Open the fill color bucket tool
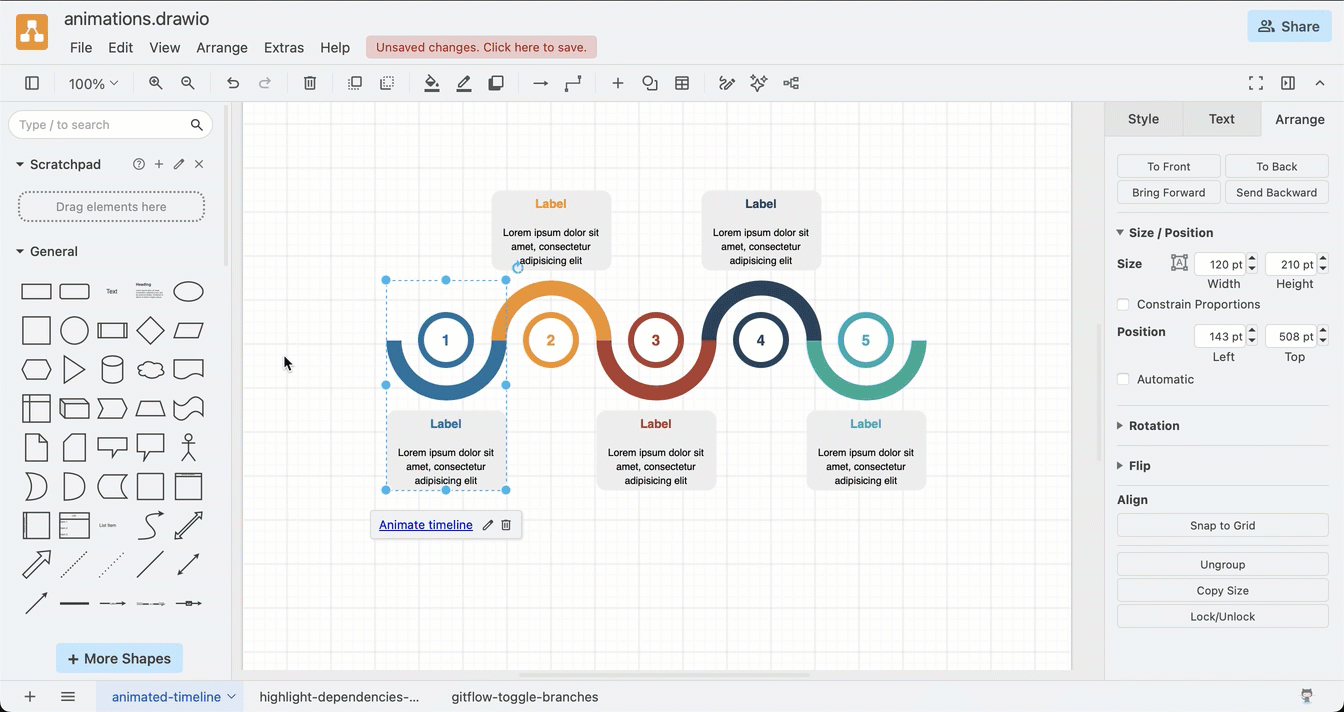Screen dimensions: 1344x712 432,83
